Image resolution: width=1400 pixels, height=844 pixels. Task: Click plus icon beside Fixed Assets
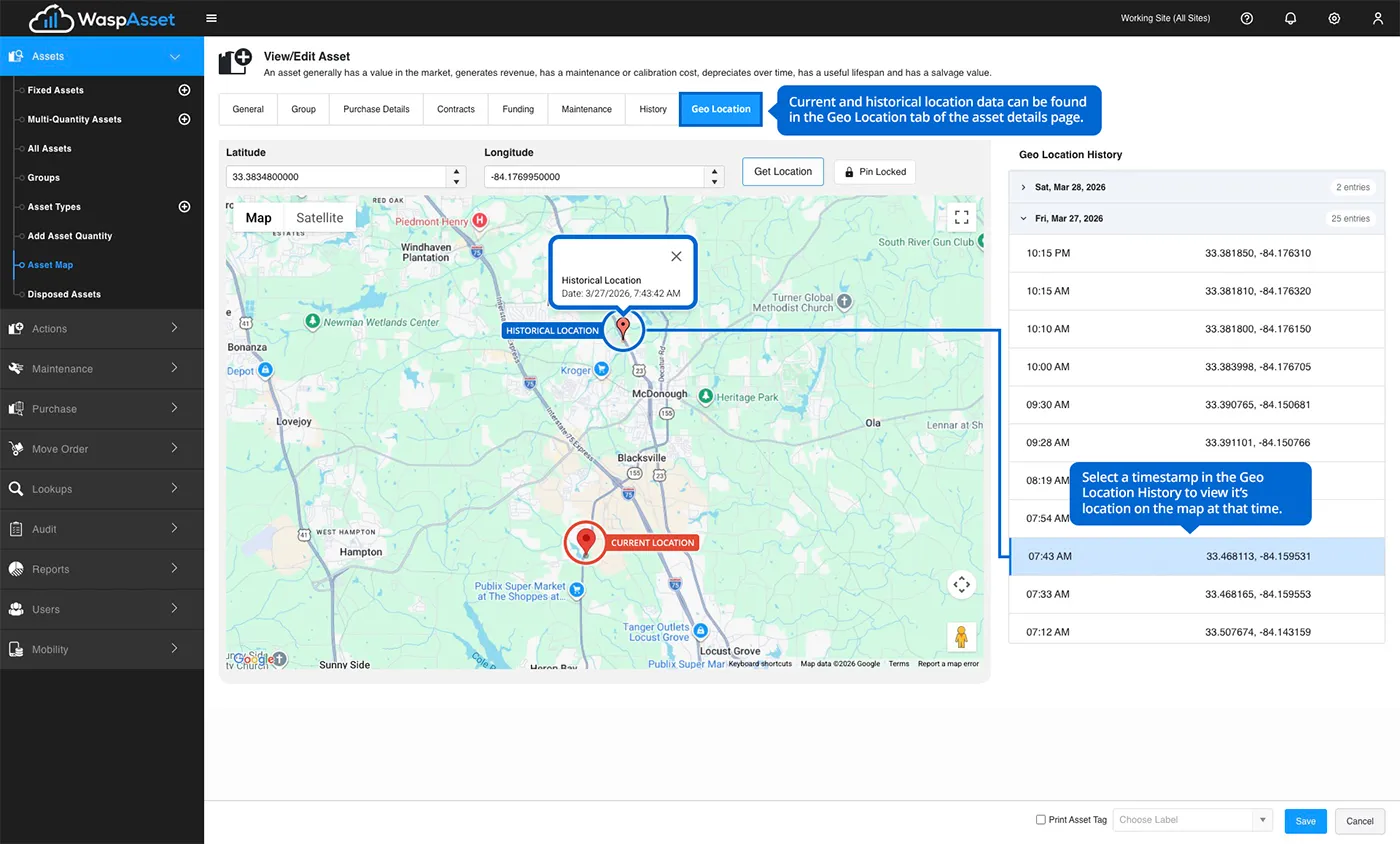(x=184, y=90)
